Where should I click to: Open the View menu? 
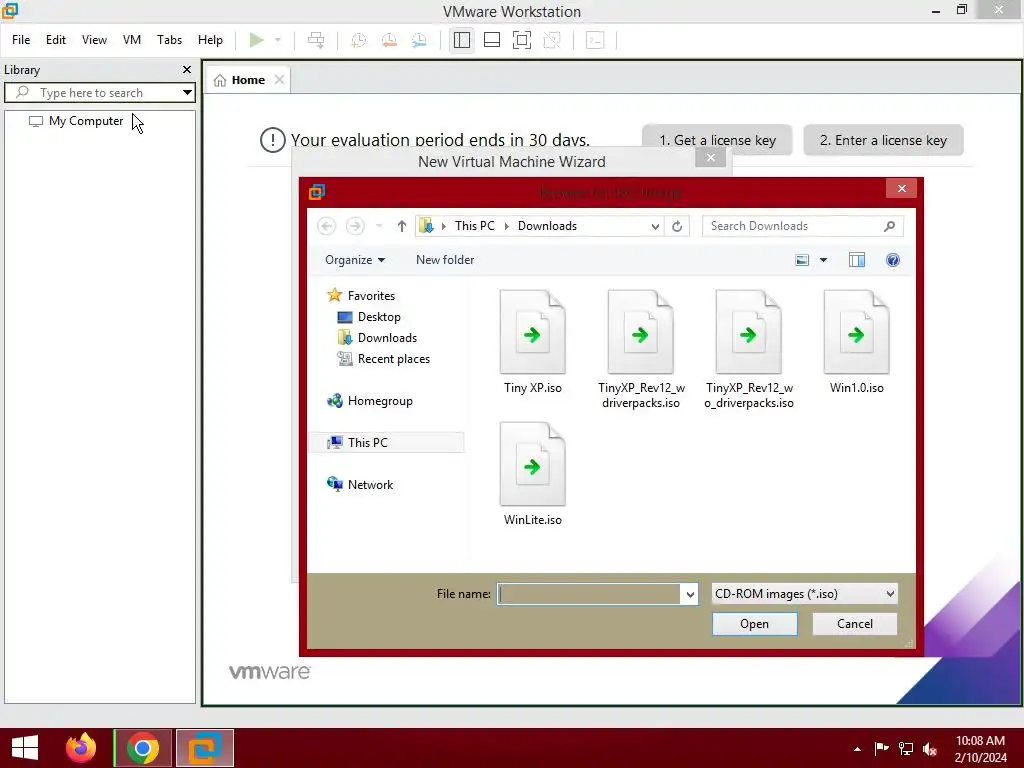click(x=94, y=40)
